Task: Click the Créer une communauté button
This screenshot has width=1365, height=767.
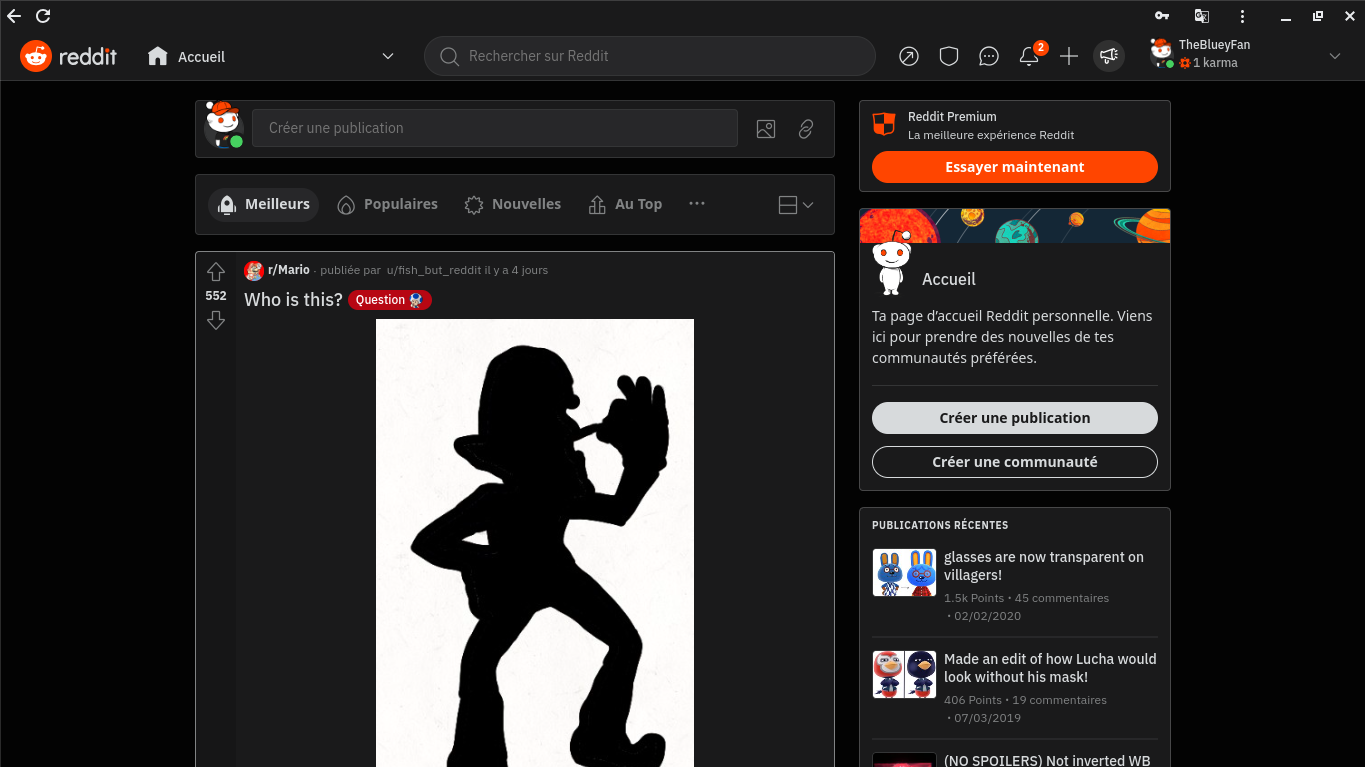Action: [x=1015, y=462]
